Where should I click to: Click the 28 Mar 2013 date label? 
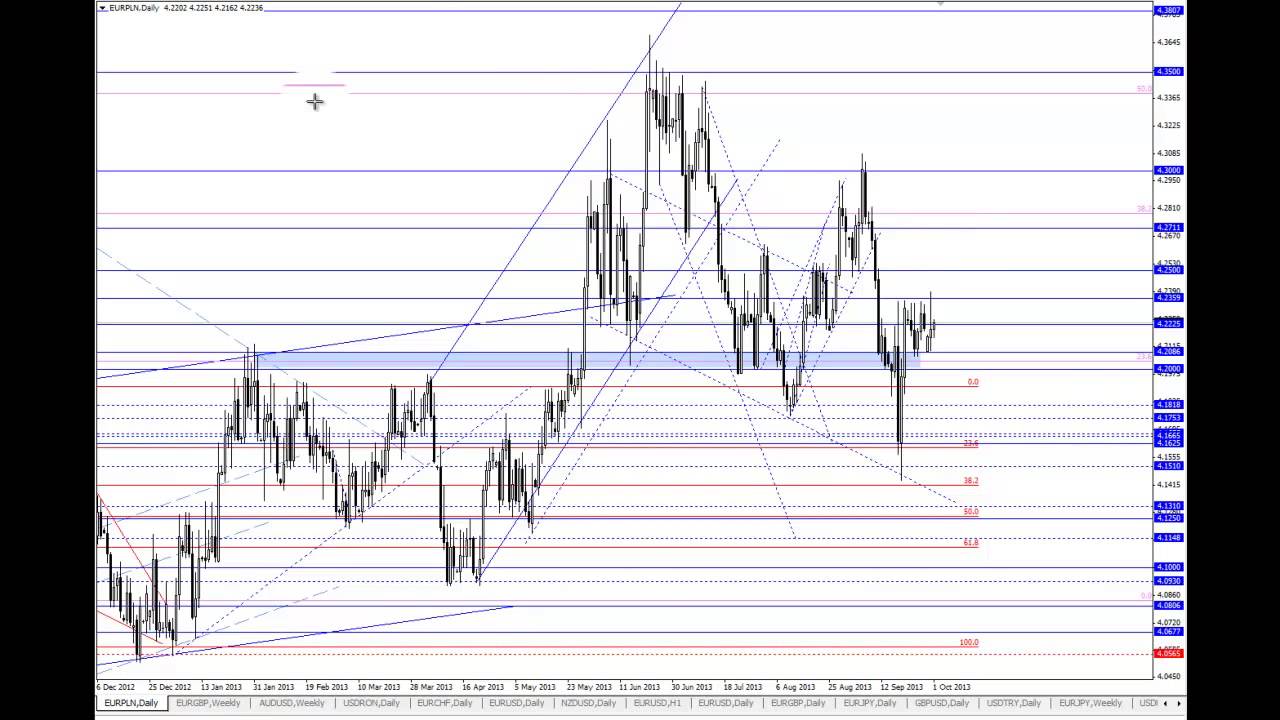[x=431, y=687]
